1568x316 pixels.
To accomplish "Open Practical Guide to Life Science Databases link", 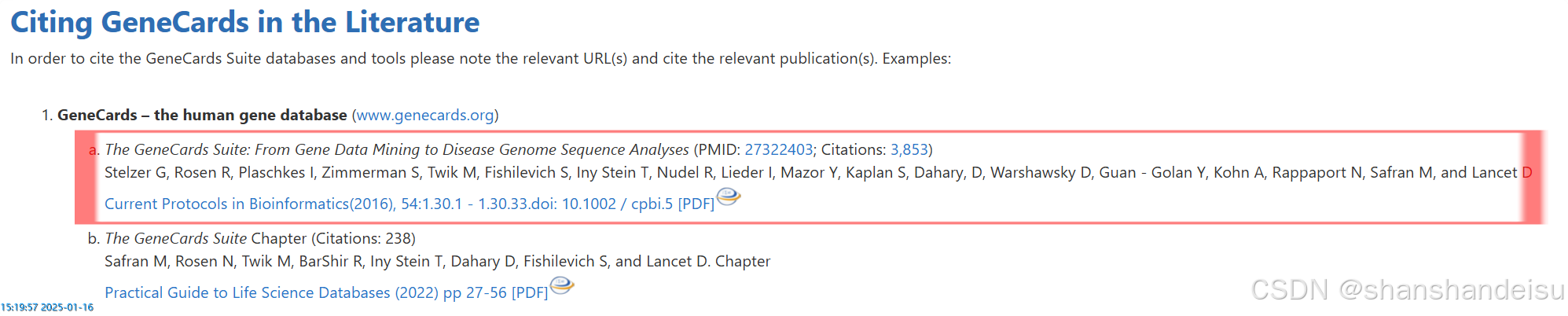I will 326,292.
